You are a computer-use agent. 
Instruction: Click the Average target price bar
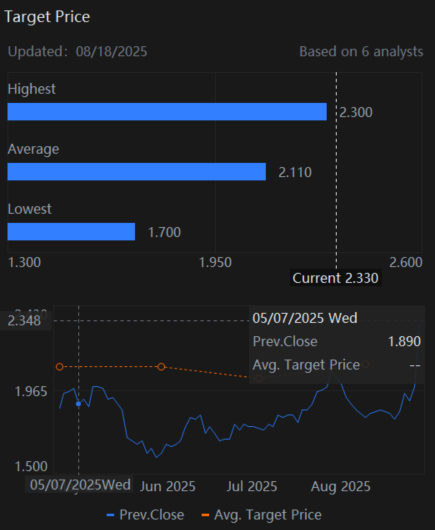137,172
